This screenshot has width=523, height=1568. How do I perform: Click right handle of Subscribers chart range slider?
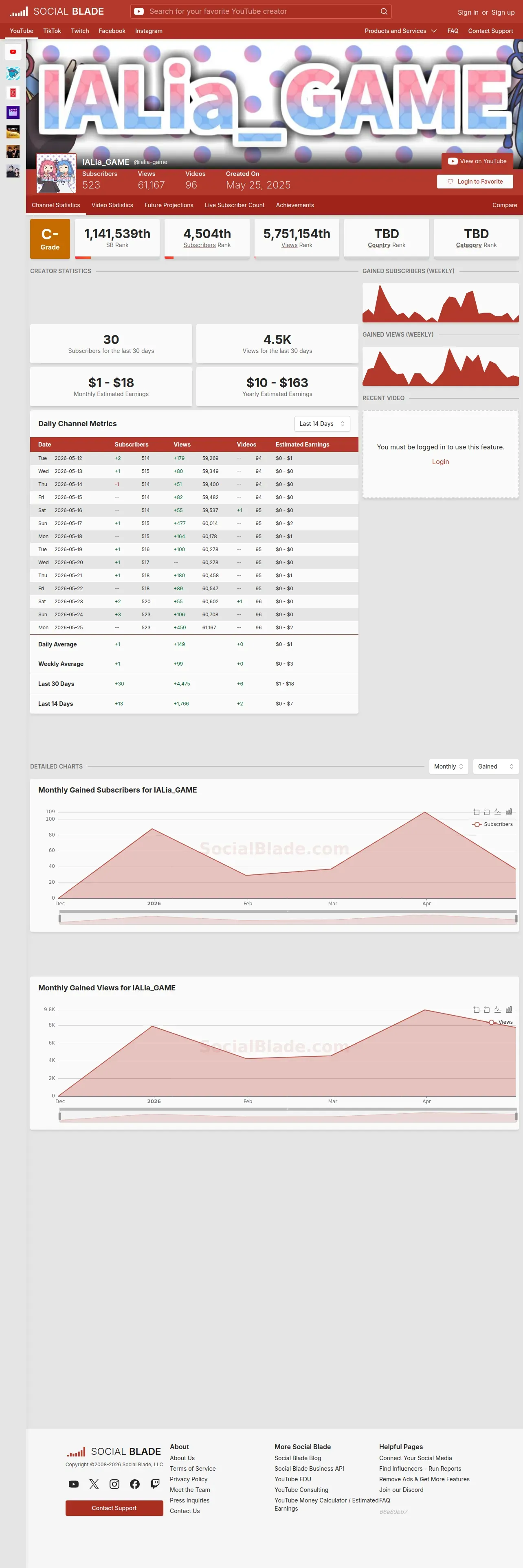[516, 918]
